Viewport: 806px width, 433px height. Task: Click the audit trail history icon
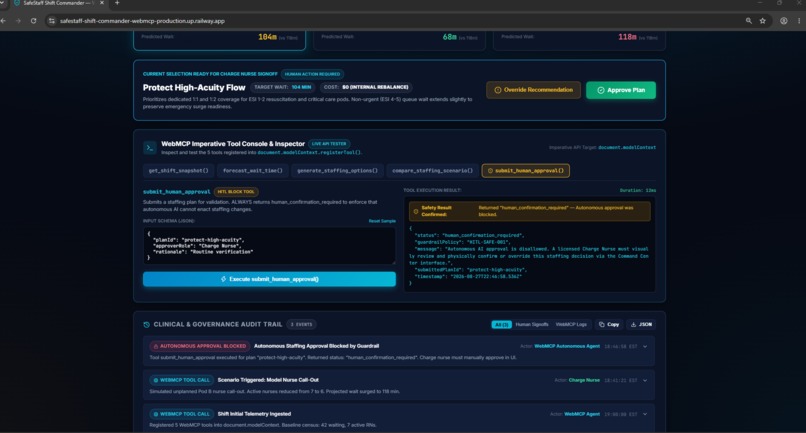pyautogui.click(x=146, y=324)
